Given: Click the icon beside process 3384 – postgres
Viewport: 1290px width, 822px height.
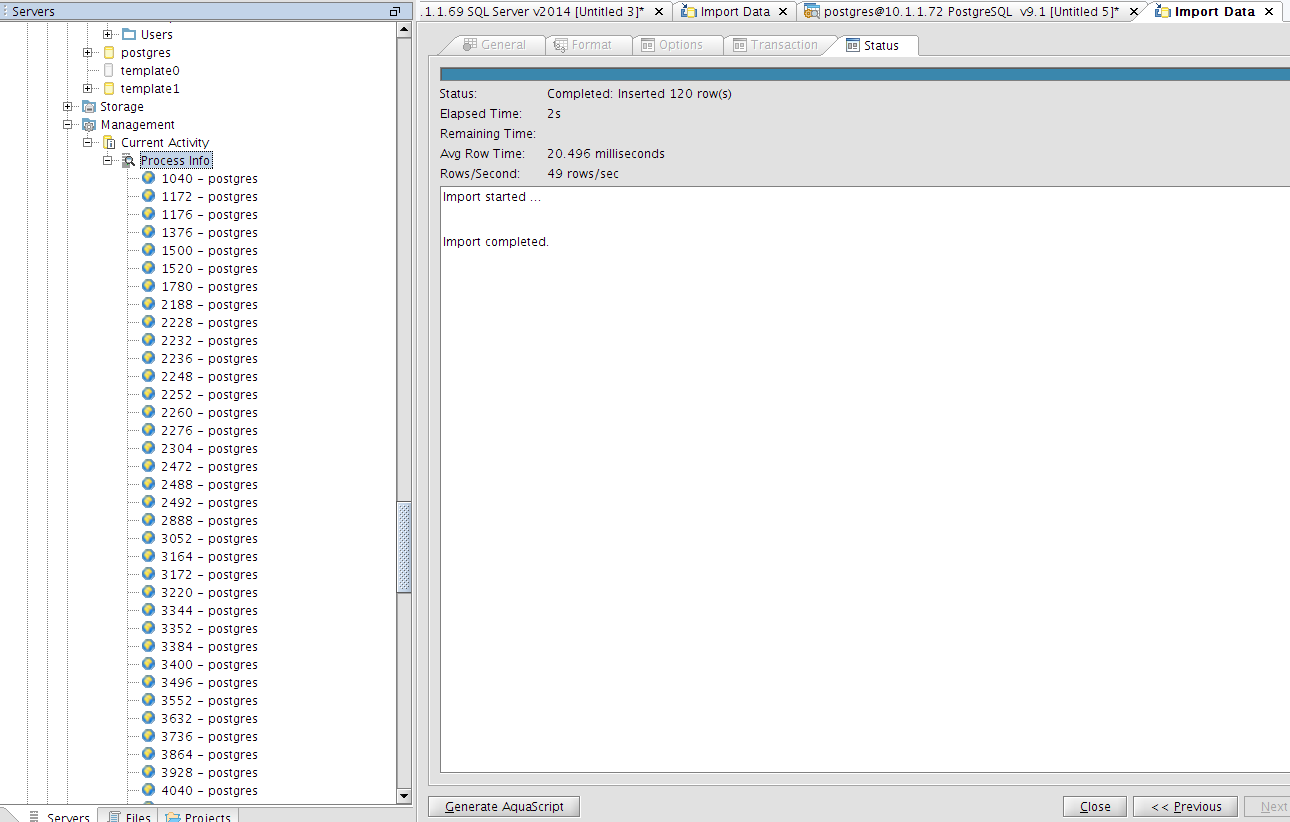Looking at the screenshot, I should pyautogui.click(x=149, y=646).
